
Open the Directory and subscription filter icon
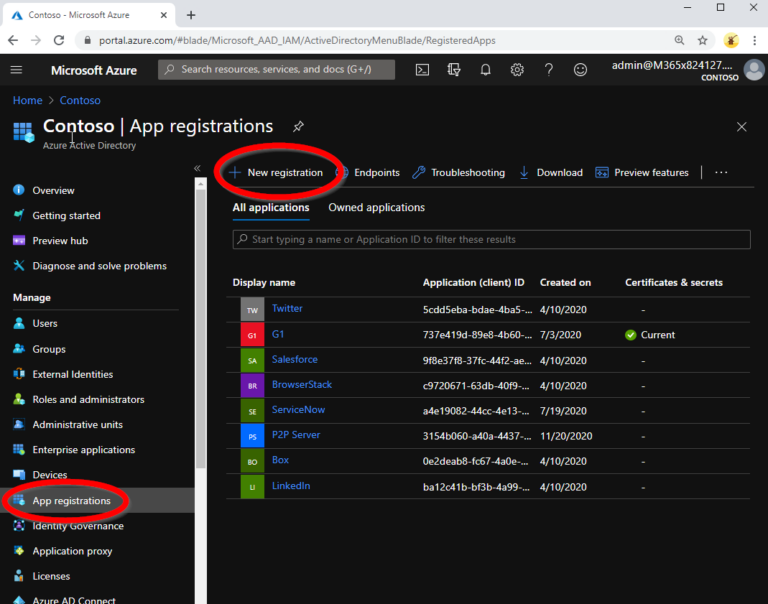click(454, 70)
